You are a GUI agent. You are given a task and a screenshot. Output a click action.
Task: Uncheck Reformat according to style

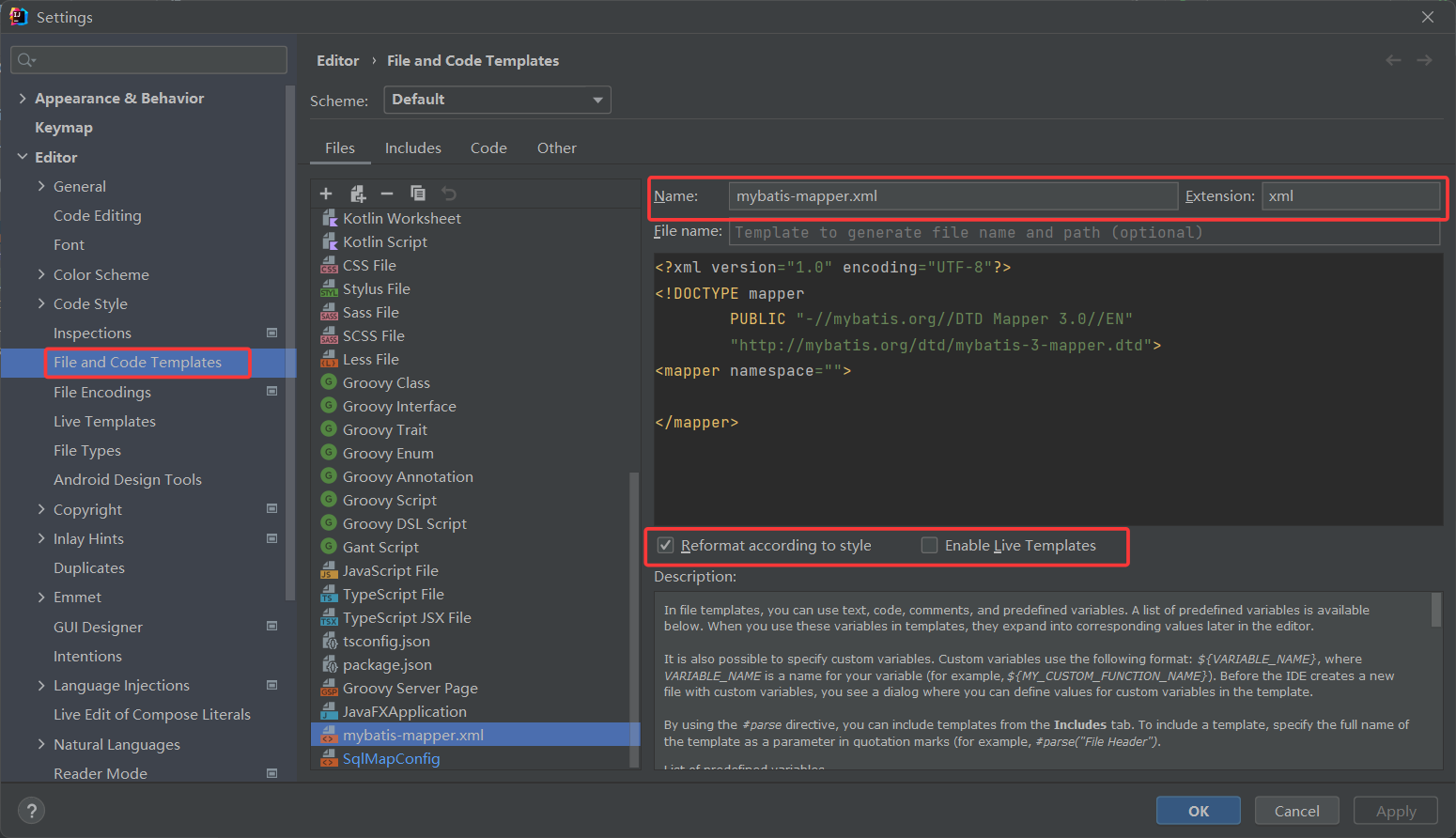665,546
